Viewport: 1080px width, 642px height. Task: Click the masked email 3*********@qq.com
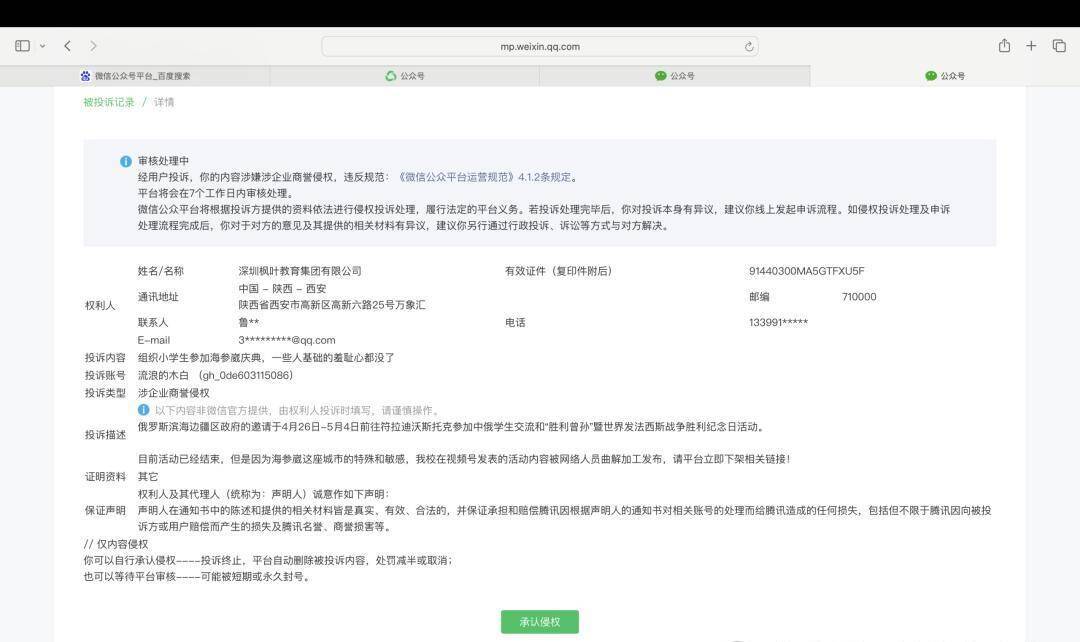(287, 340)
